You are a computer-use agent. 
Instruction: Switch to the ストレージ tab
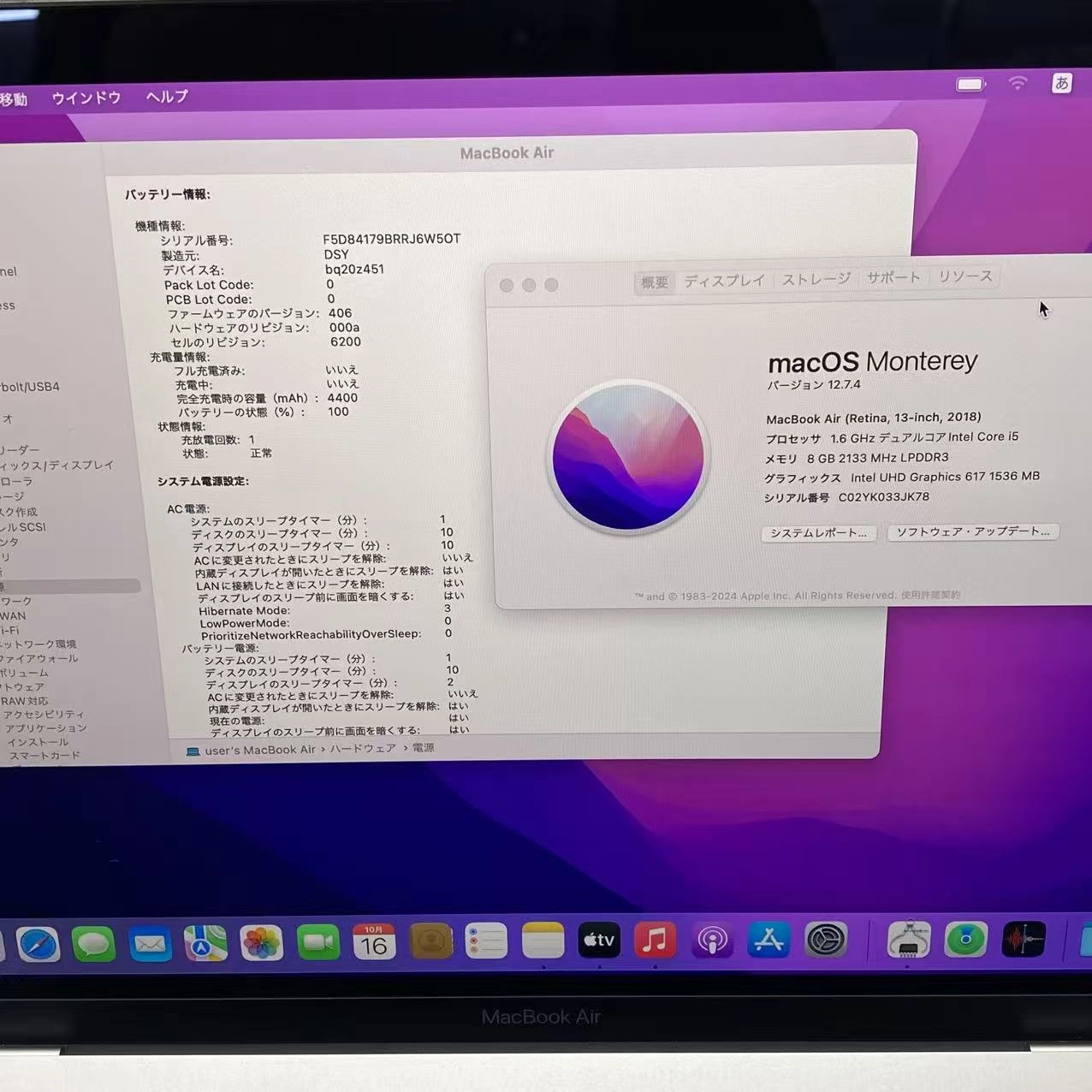click(x=814, y=278)
